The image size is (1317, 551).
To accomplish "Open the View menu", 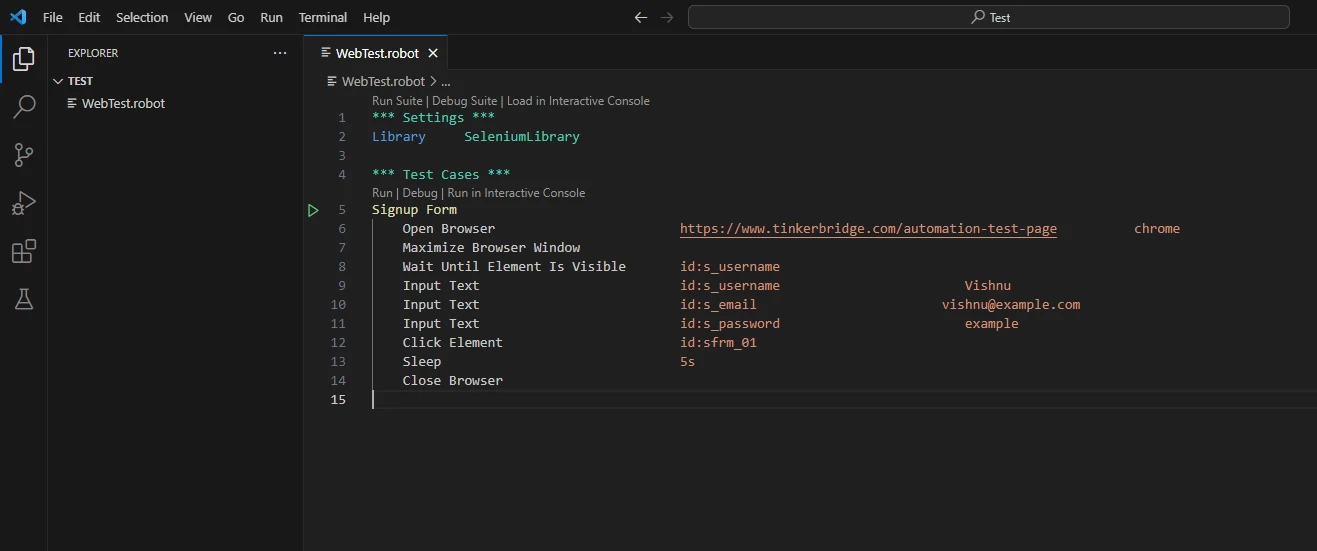I will click(198, 17).
